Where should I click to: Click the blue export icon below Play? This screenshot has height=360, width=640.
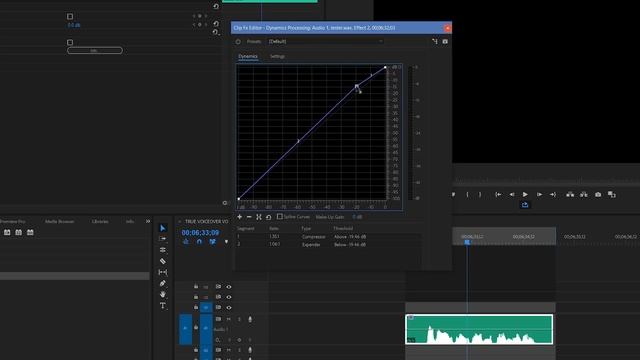tap(525, 205)
